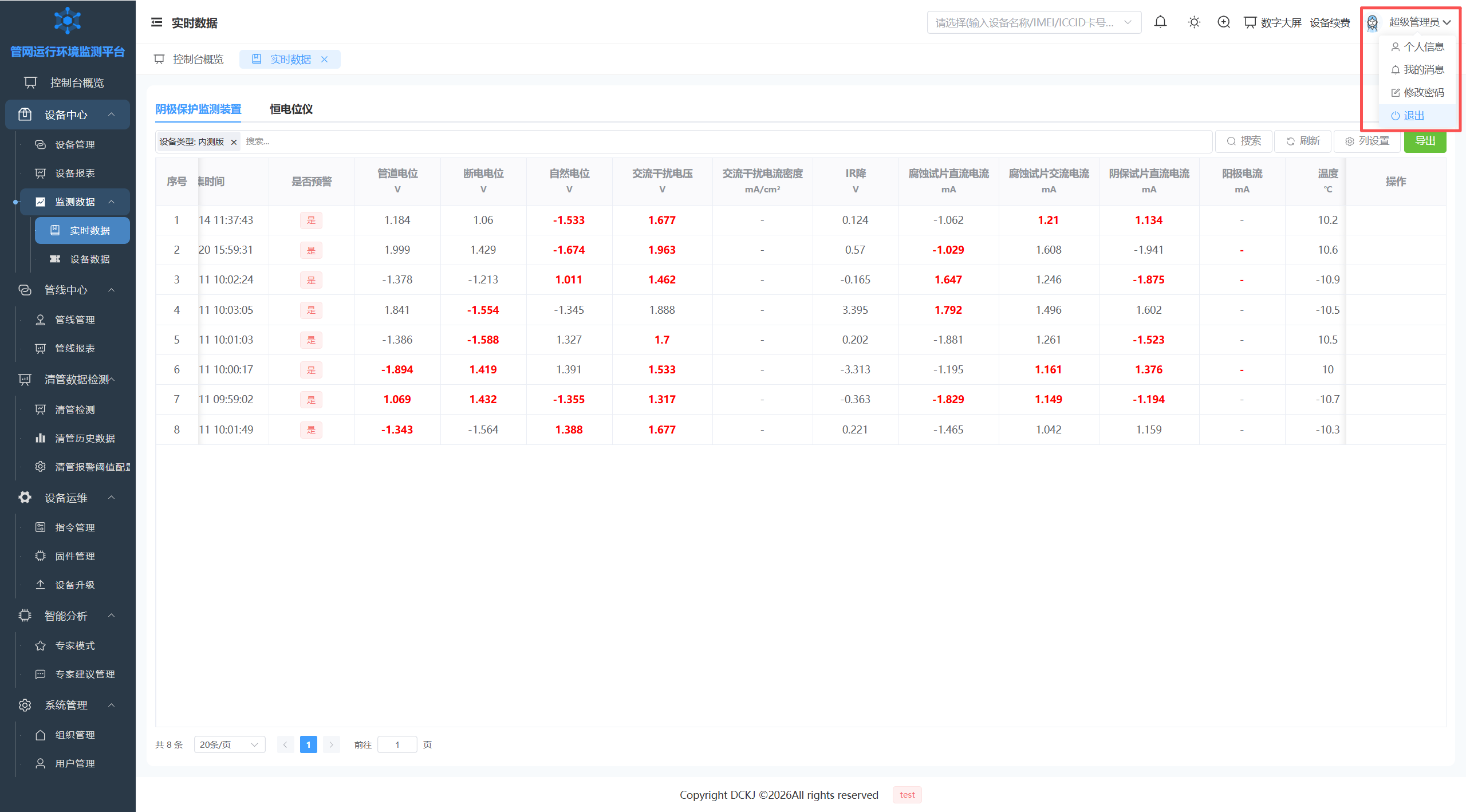Open the device name/IMEI selector dropdown

1034,22
